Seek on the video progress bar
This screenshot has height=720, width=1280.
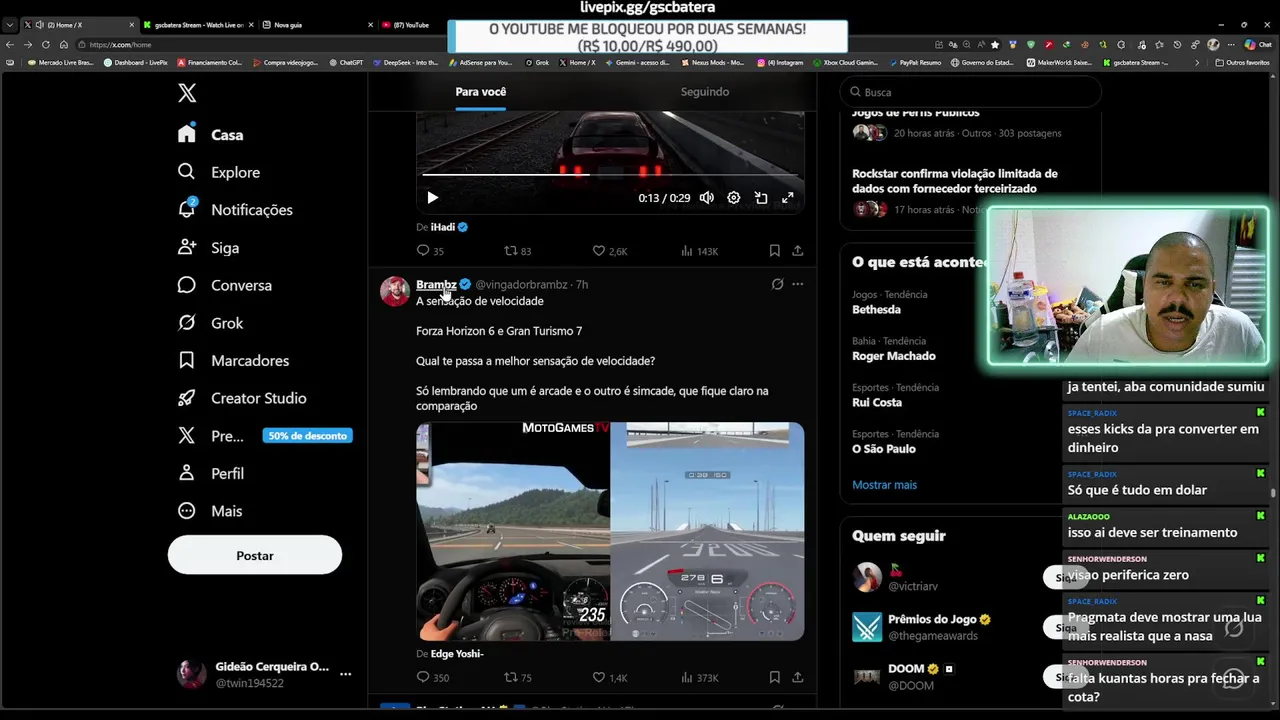[x=610, y=174]
